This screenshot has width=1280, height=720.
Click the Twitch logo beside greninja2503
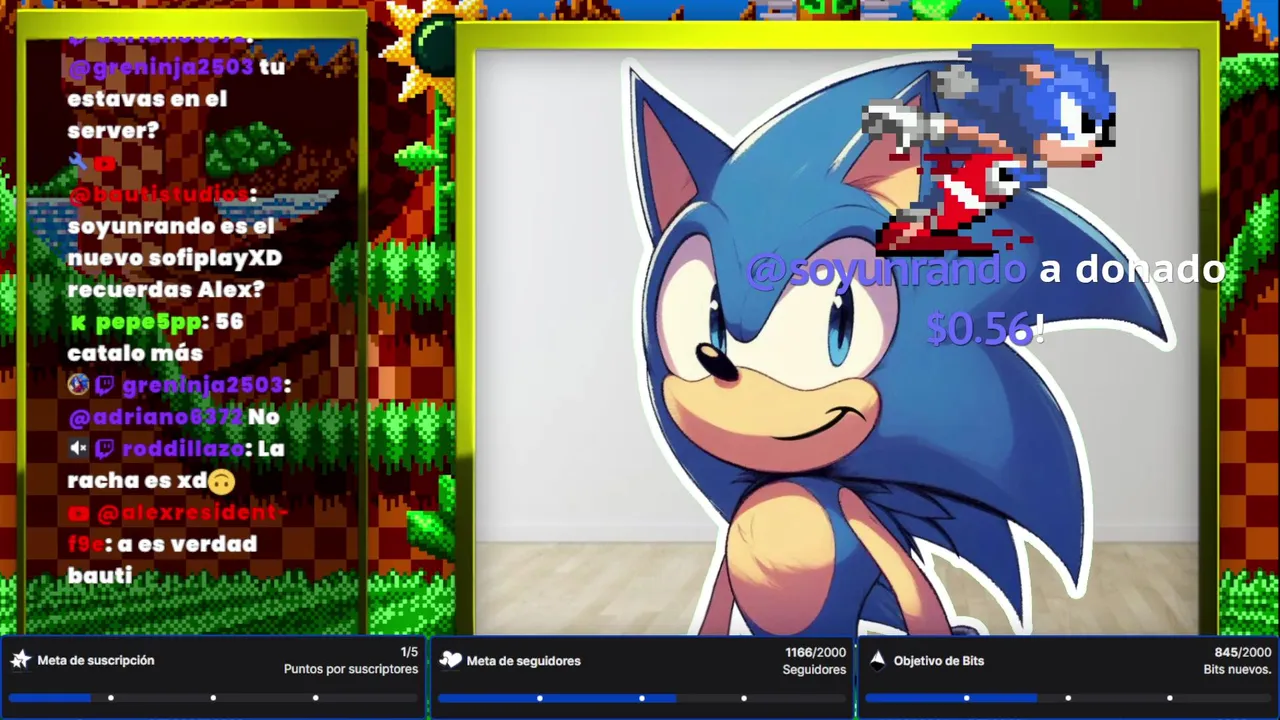coord(105,385)
